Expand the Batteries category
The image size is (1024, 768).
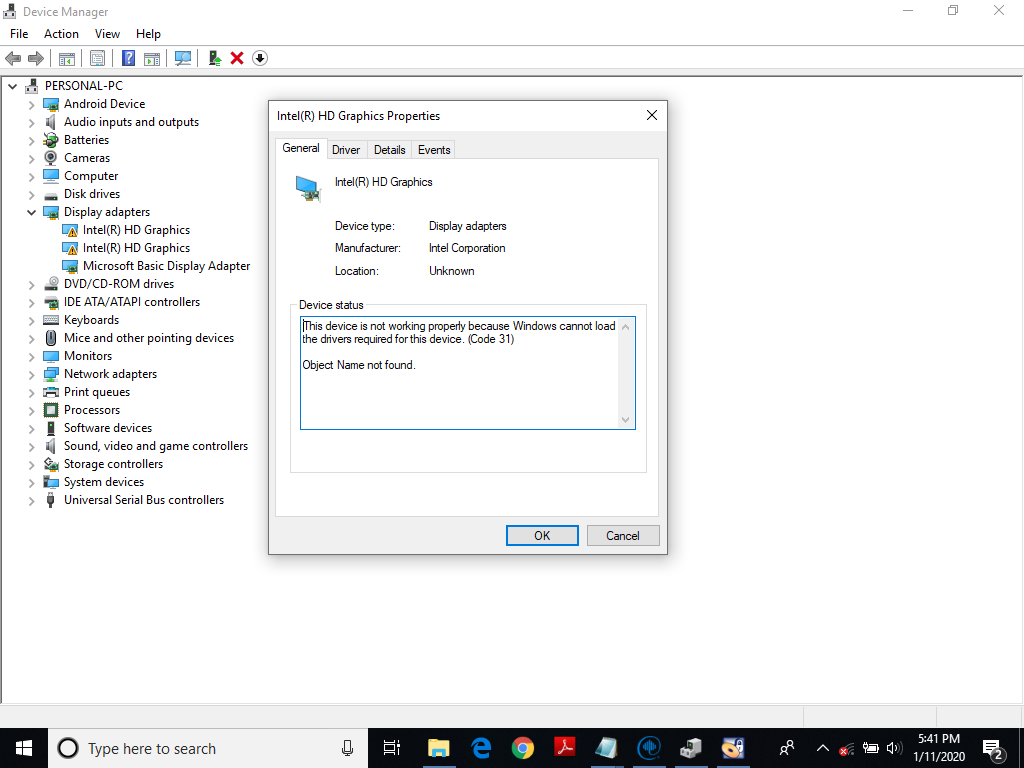coord(31,140)
